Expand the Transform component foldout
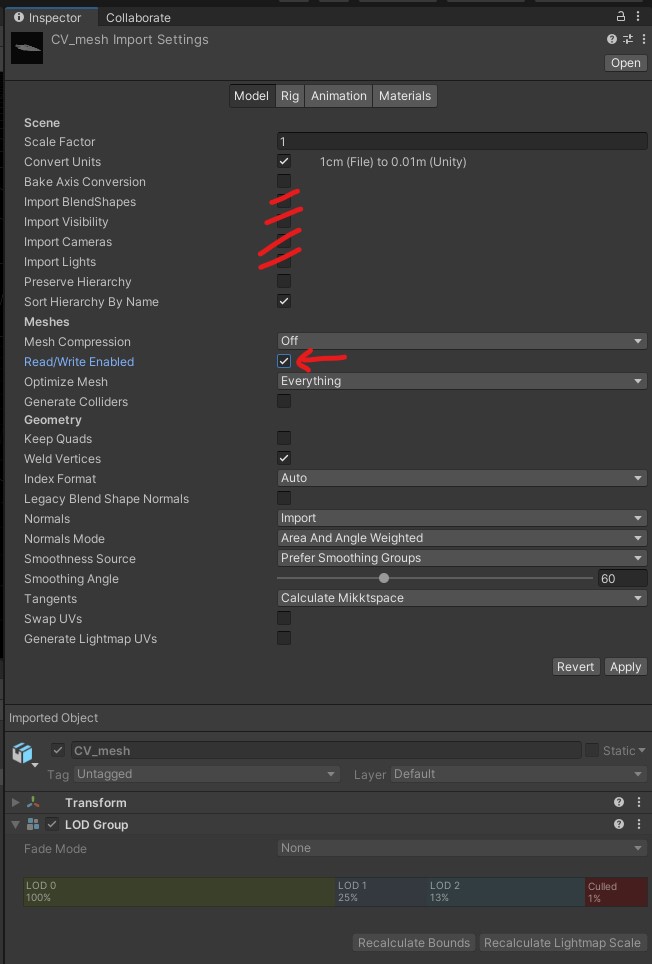 (x=15, y=802)
